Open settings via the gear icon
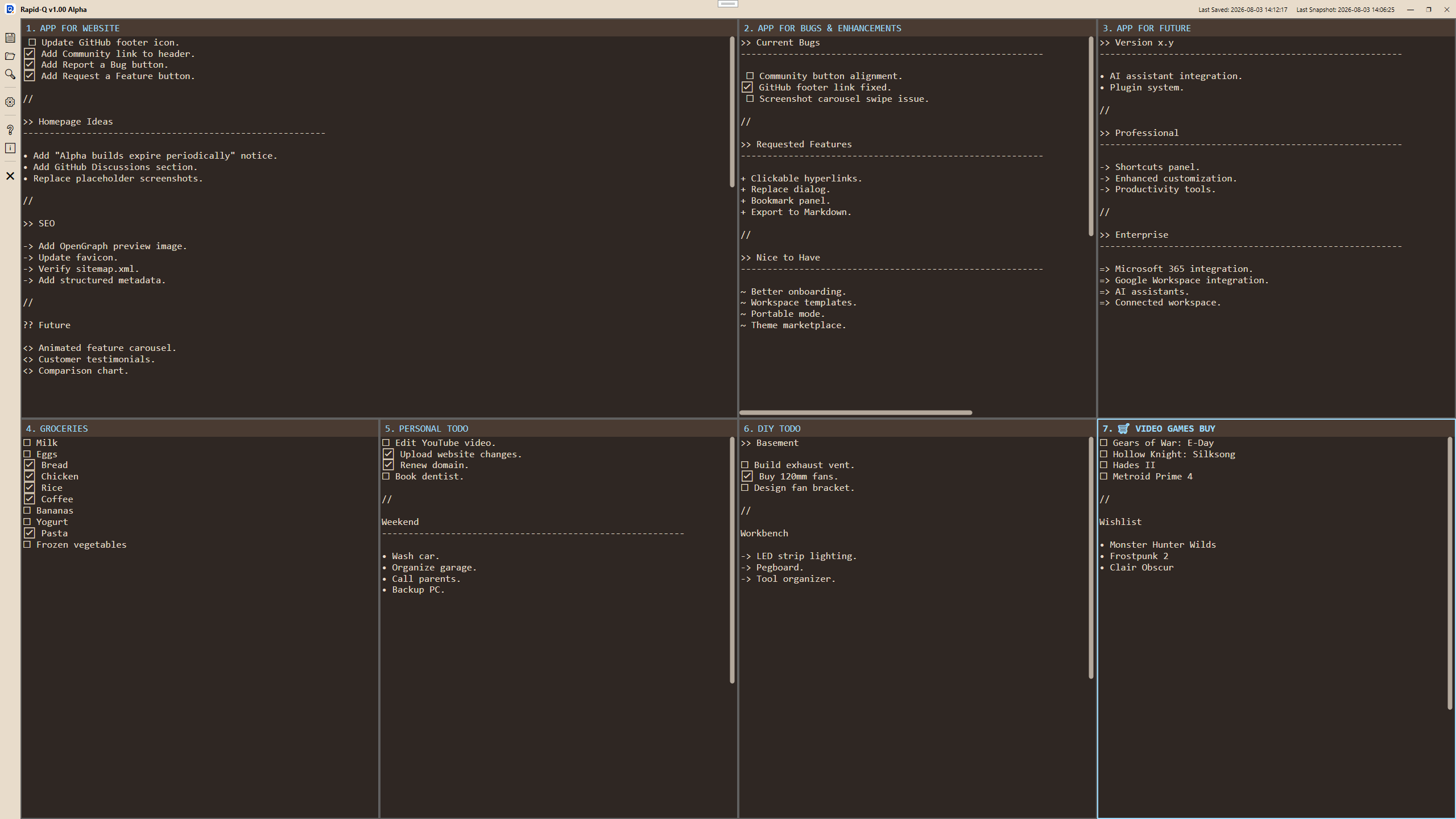 pyautogui.click(x=10, y=102)
